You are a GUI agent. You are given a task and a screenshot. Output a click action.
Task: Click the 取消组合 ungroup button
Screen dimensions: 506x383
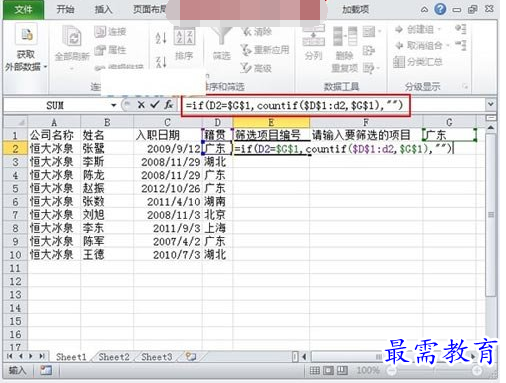pyautogui.click(x=420, y=45)
